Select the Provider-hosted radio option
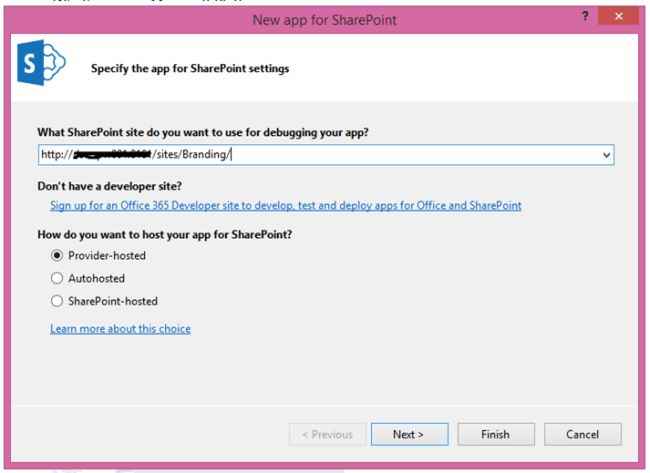Image resolution: width=650 pixels, height=473 pixels. (x=57, y=255)
